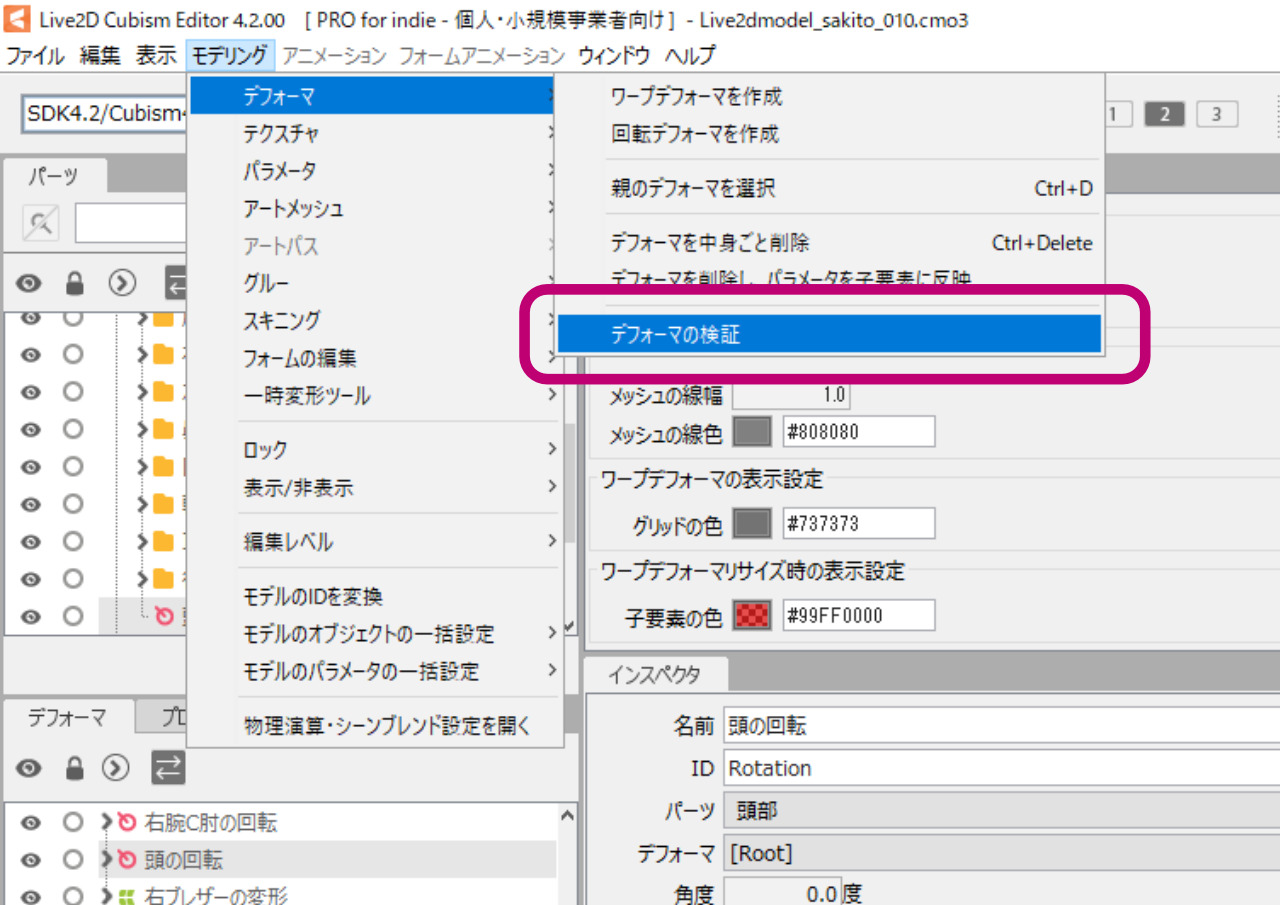This screenshot has height=905, width=1280.
Task: Open the パラメータ submenu
Action: coord(375,171)
